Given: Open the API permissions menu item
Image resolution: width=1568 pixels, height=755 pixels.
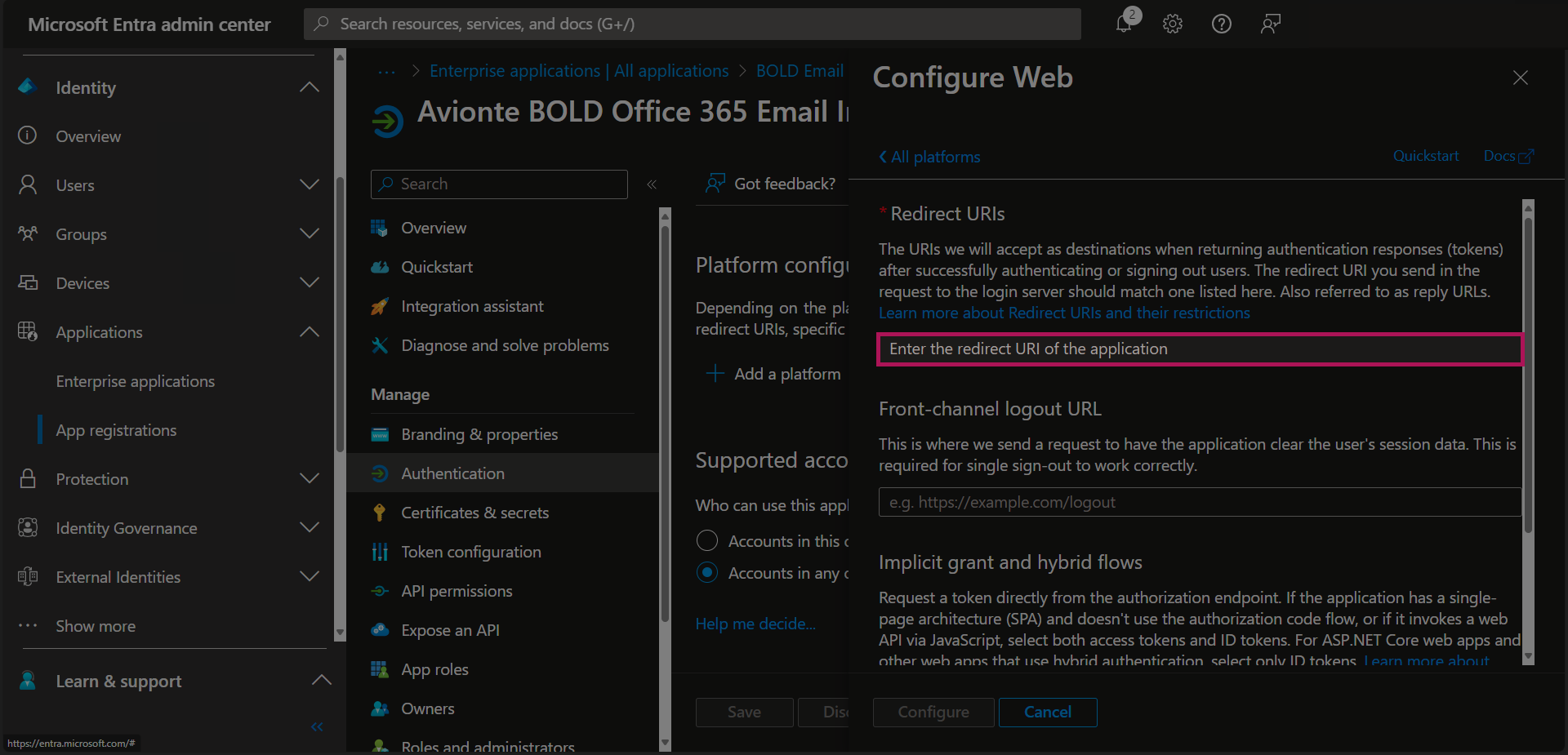Looking at the screenshot, I should point(457,591).
